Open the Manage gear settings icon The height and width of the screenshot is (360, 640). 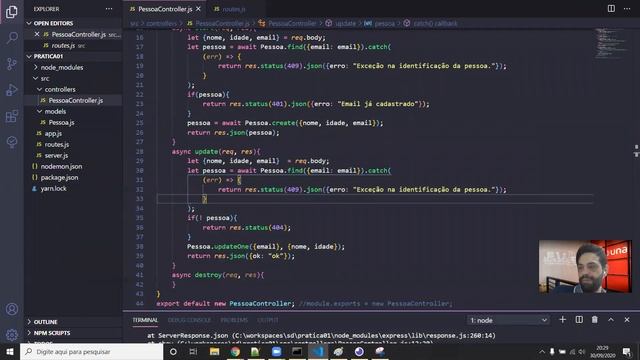pos(12,335)
